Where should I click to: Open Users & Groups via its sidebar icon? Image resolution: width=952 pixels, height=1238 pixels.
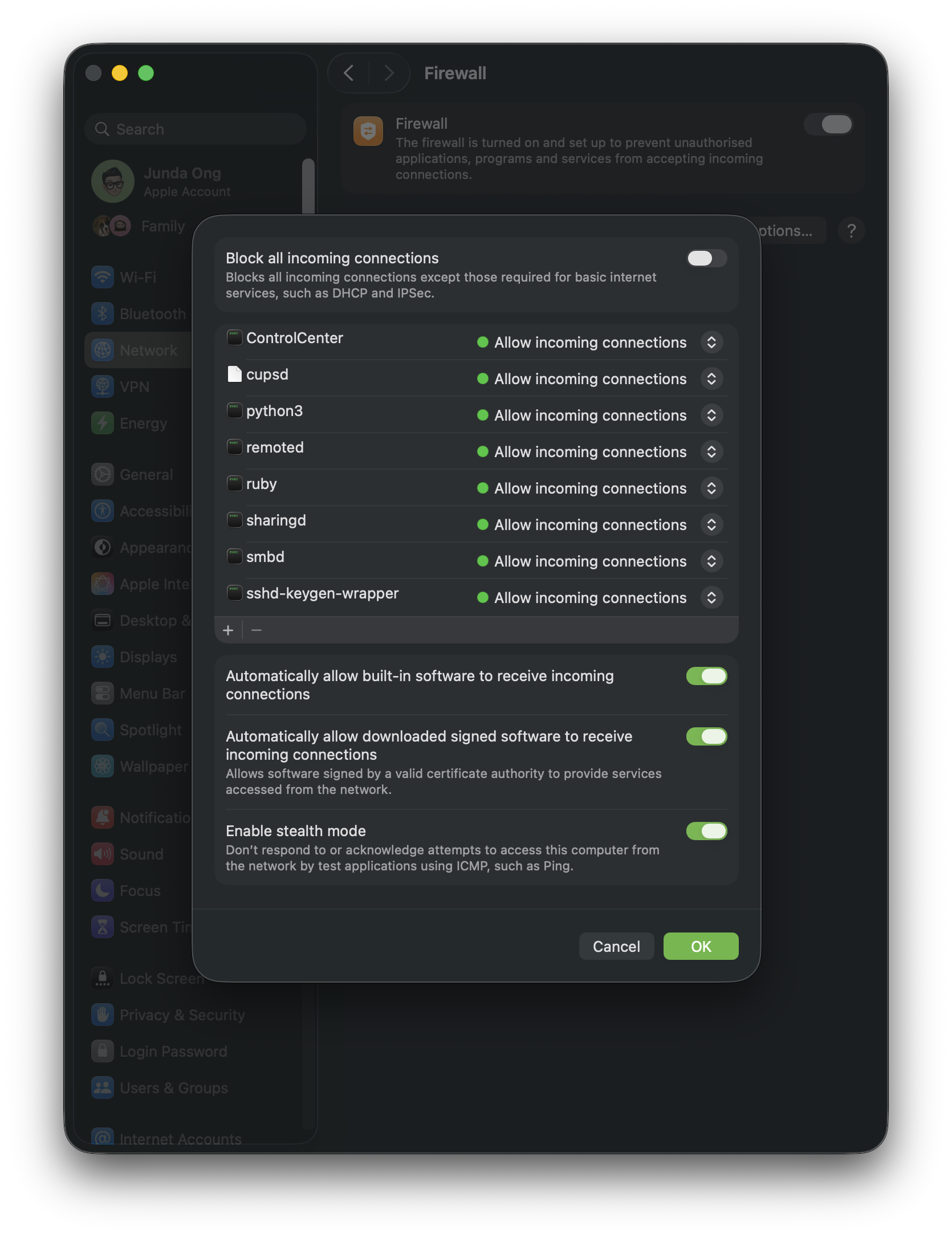[103, 1088]
